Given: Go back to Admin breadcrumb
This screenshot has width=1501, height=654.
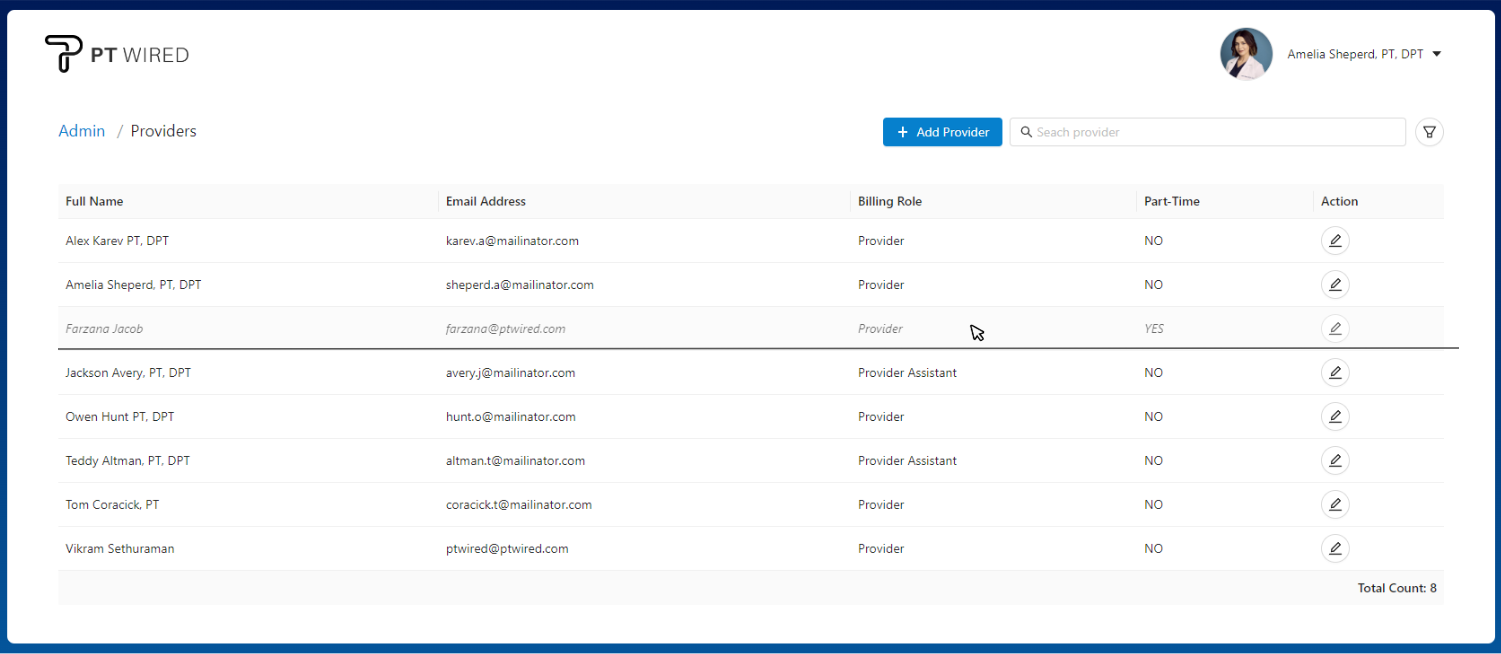Looking at the screenshot, I should click(82, 131).
